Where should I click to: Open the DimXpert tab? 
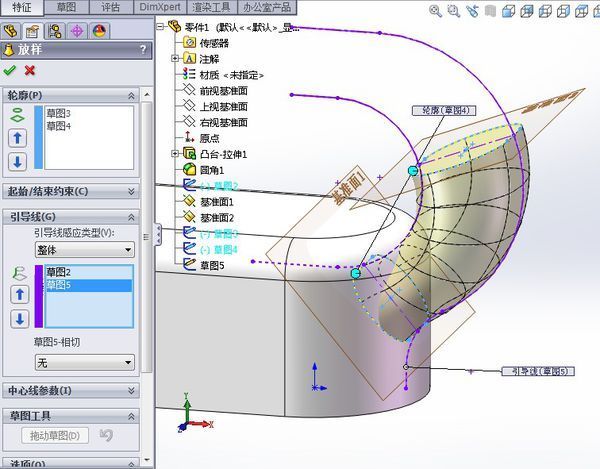pyautogui.click(x=160, y=7)
